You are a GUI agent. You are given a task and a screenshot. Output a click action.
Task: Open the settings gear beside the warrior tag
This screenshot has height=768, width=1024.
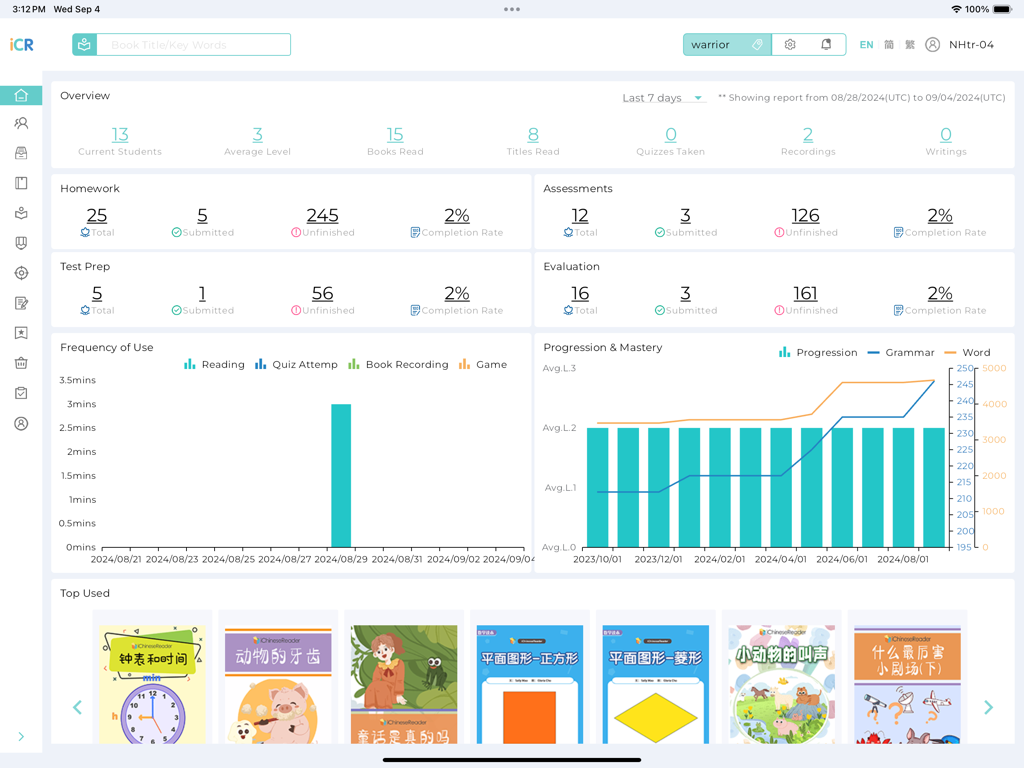tap(790, 44)
